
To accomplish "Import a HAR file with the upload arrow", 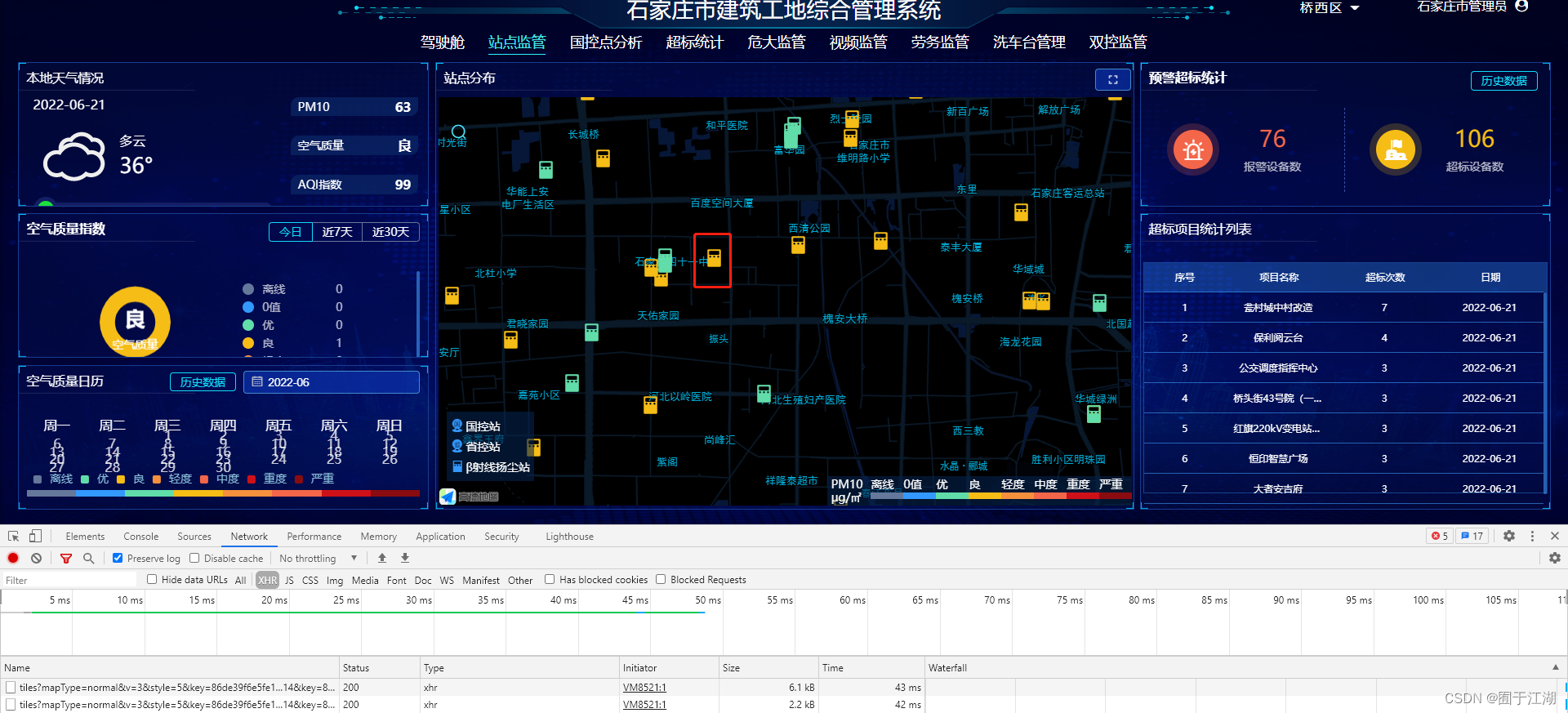I will tap(382, 559).
